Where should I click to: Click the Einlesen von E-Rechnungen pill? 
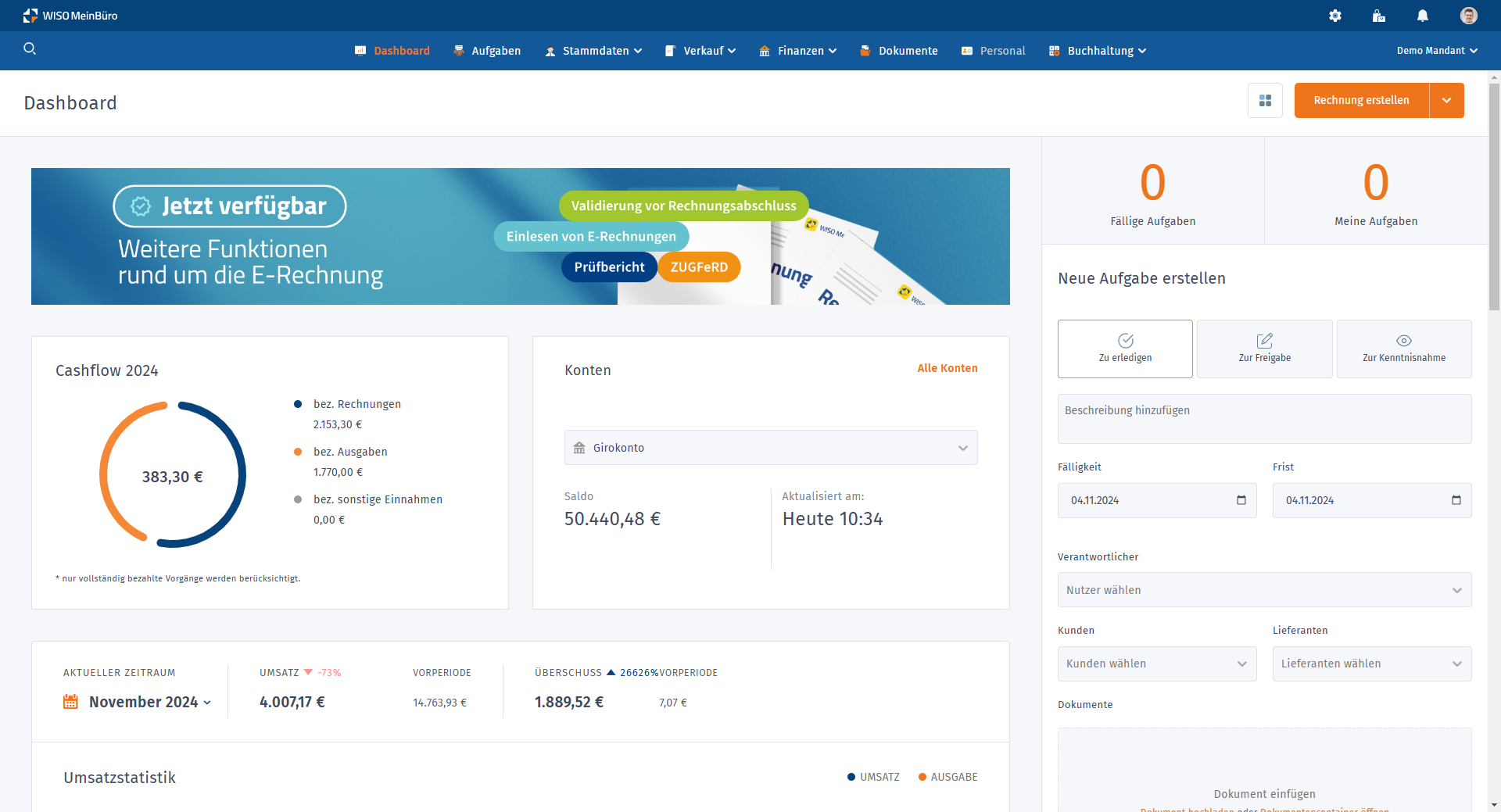pyautogui.click(x=591, y=236)
